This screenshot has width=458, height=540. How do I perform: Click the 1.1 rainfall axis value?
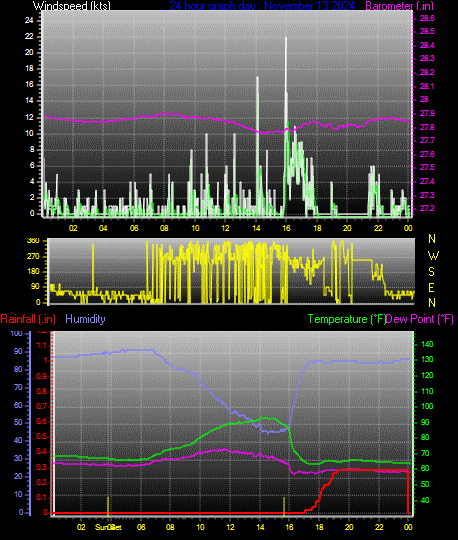pos(41,345)
